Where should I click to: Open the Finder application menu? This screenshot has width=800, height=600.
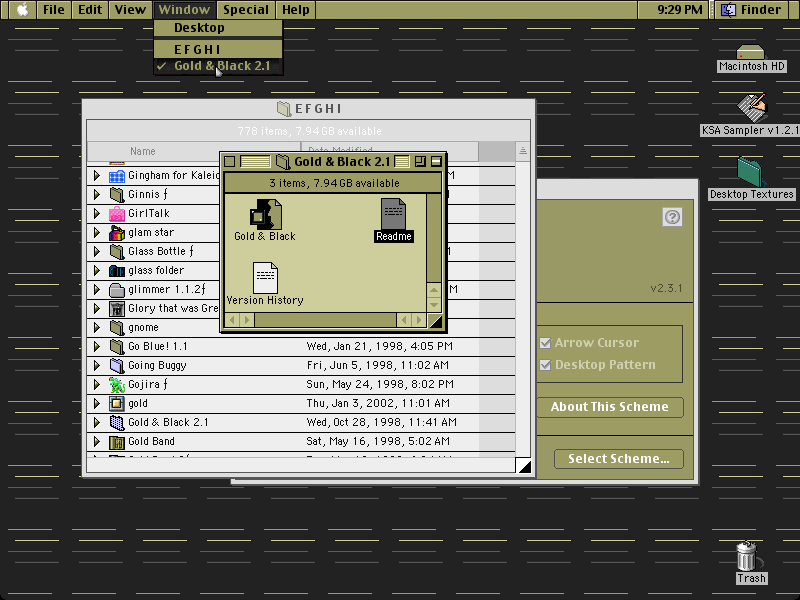coord(754,10)
